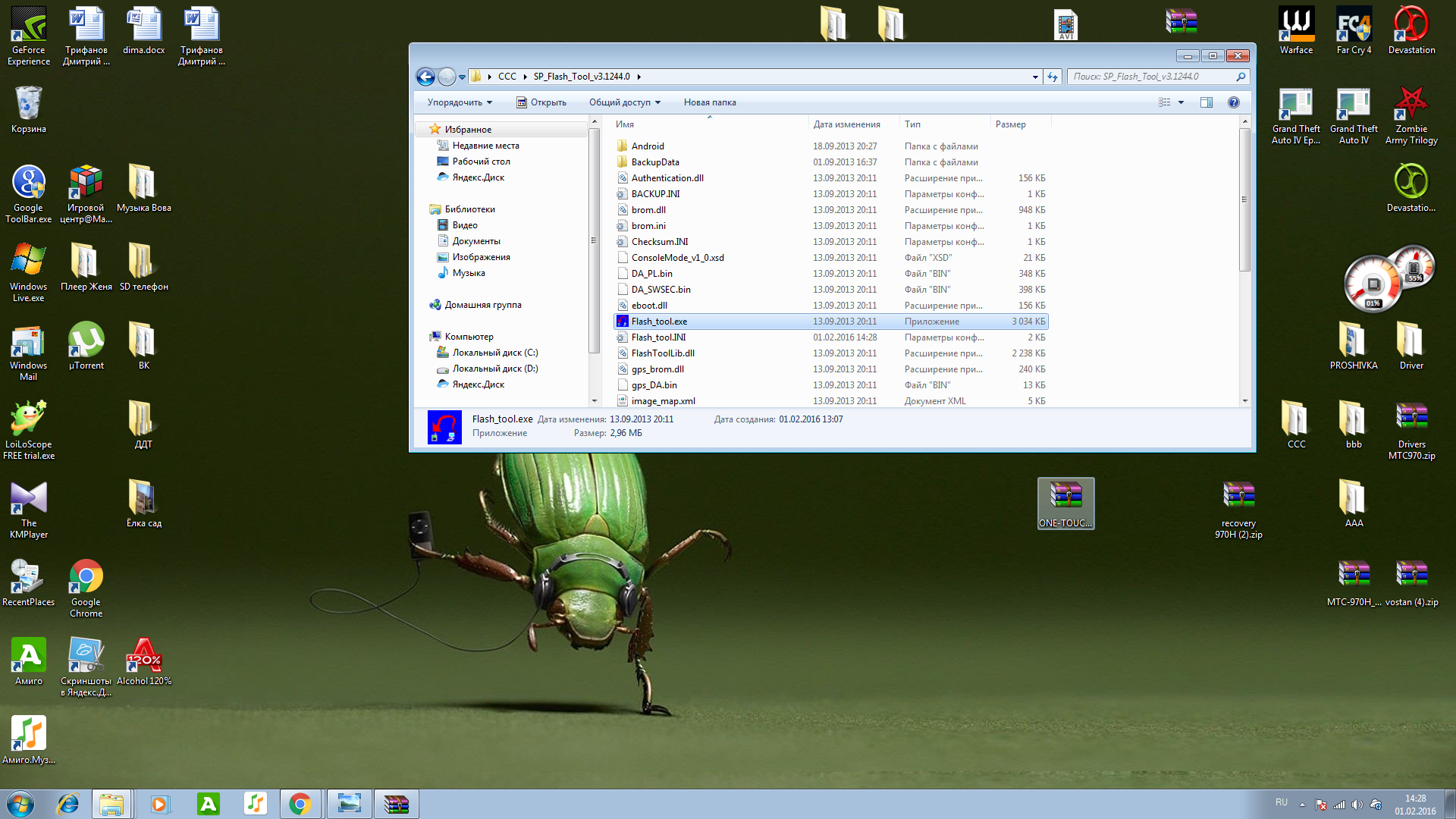Expand address bar history dropdown arrow
Viewport: 1456px width, 819px height.
pyautogui.click(x=1035, y=77)
